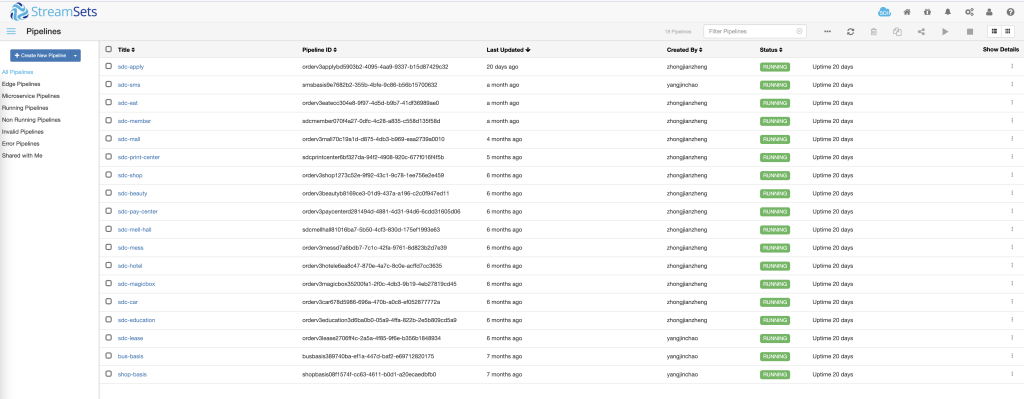Viewport: 1024px width, 399px height.
Task: Clear the Filter Pipelines field icon
Action: point(799,31)
